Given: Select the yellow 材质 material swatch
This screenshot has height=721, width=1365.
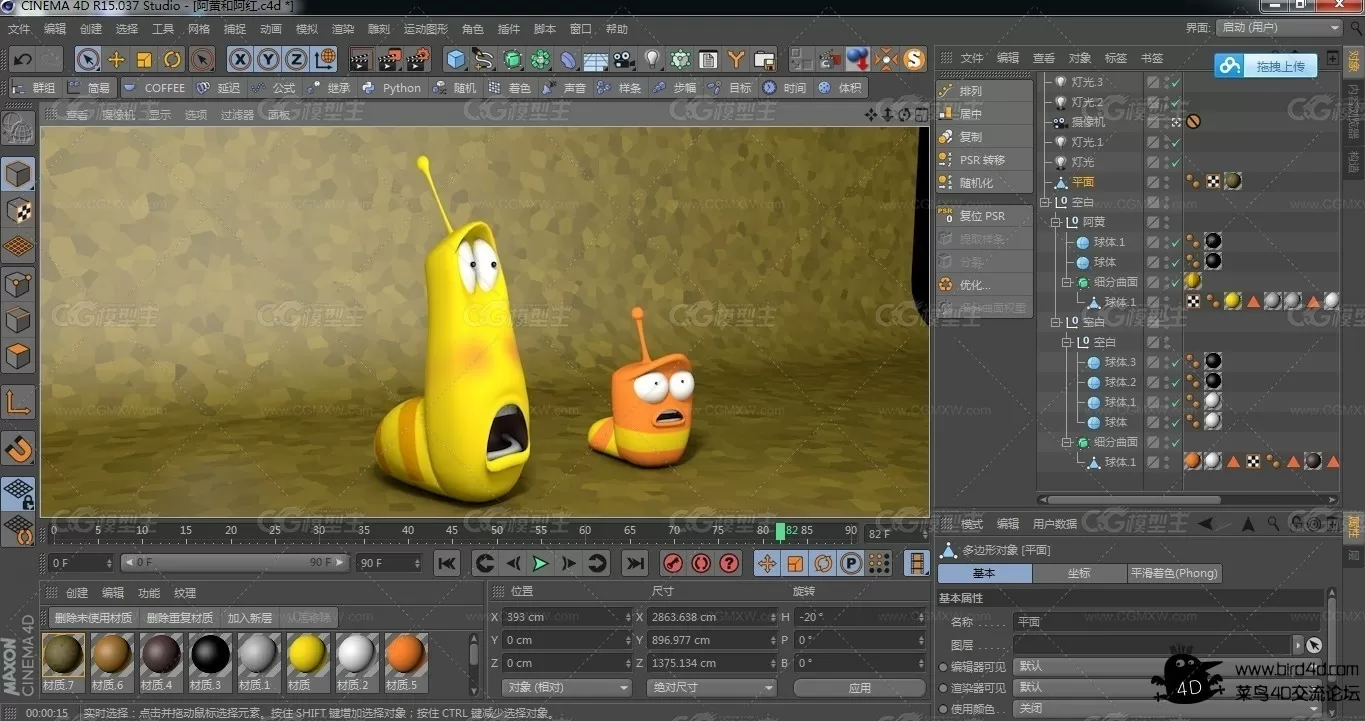Looking at the screenshot, I should click(306, 661).
